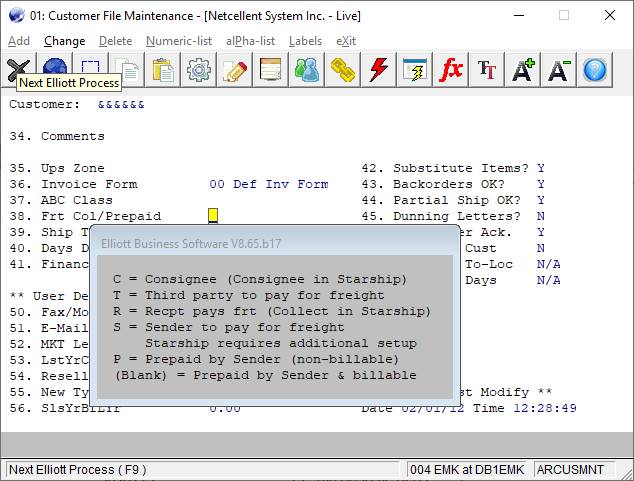Click the two-people contacts toolbar icon
This screenshot has width=634, height=481.
(306, 70)
